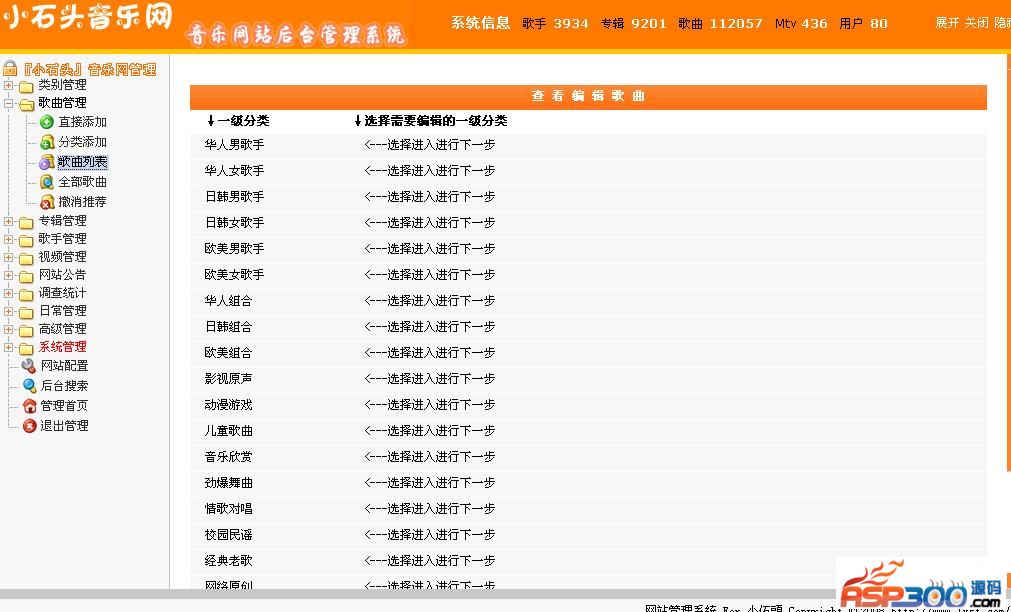Click the folder icon for 系统管理
The height and width of the screenshot is (612, 1011).
click(26, 348)
